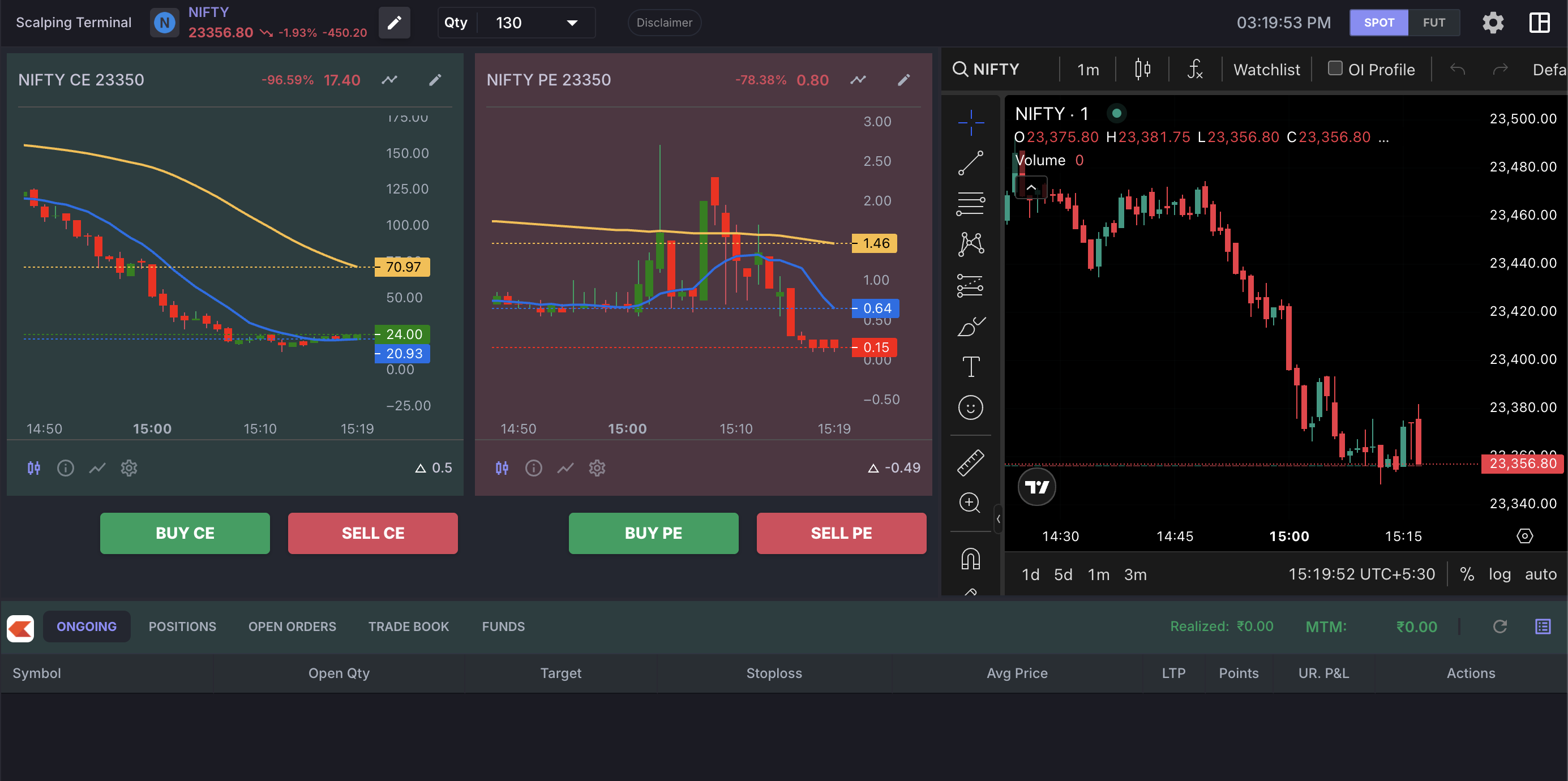
Task: Select the forecasting position tool
Action: coord(971,285)
